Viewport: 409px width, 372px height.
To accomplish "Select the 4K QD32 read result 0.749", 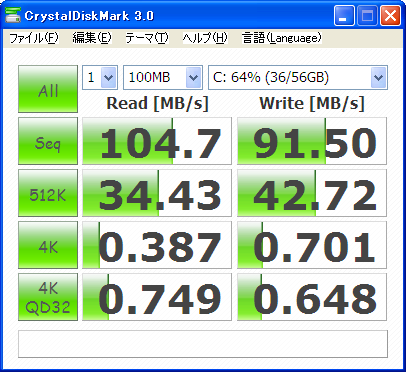I will pos(157,297).
